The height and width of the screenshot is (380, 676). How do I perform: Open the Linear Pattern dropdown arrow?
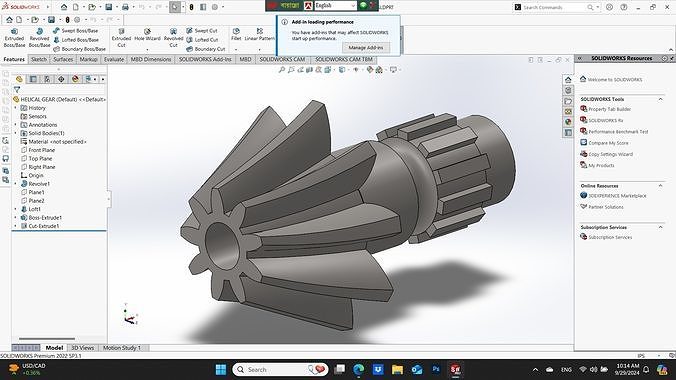(260, 49)
